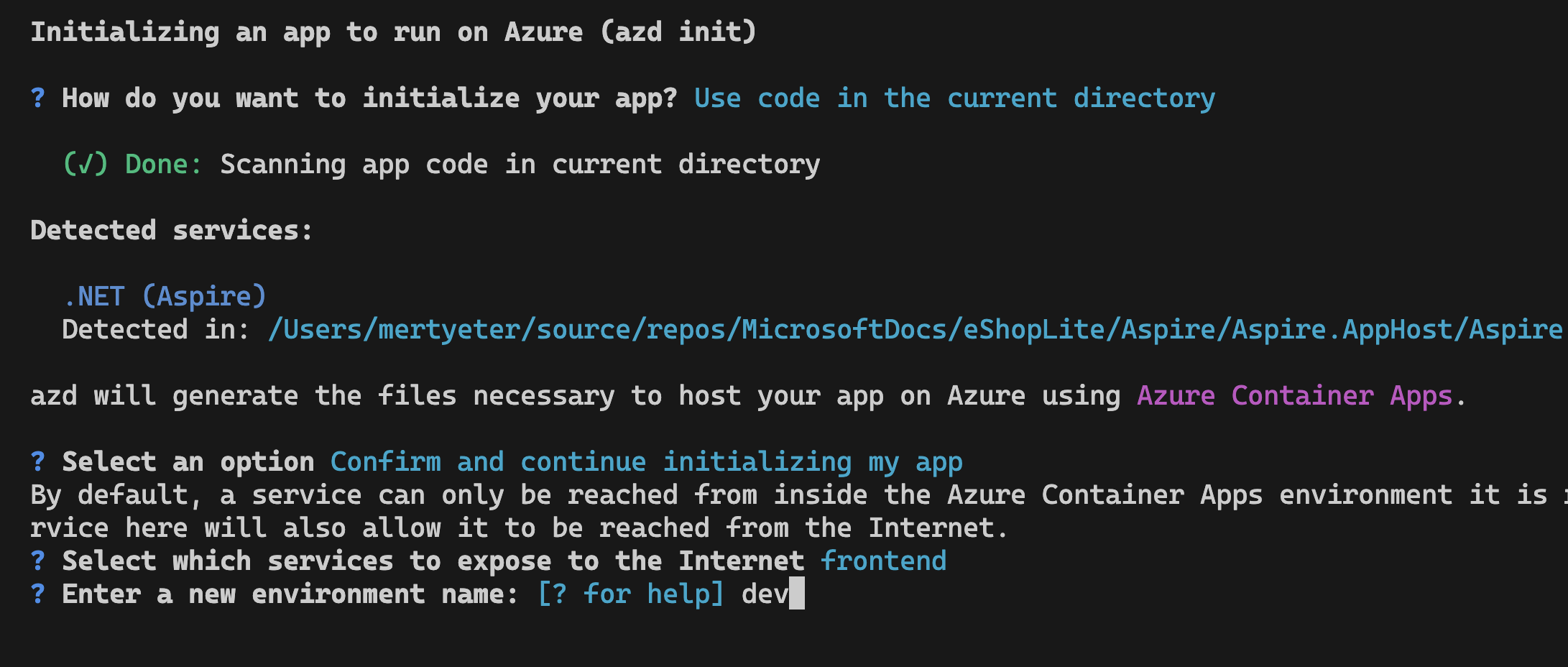
Task: Click 'Scanning app code in current directory' text
Action: click(x=520, y=165)
